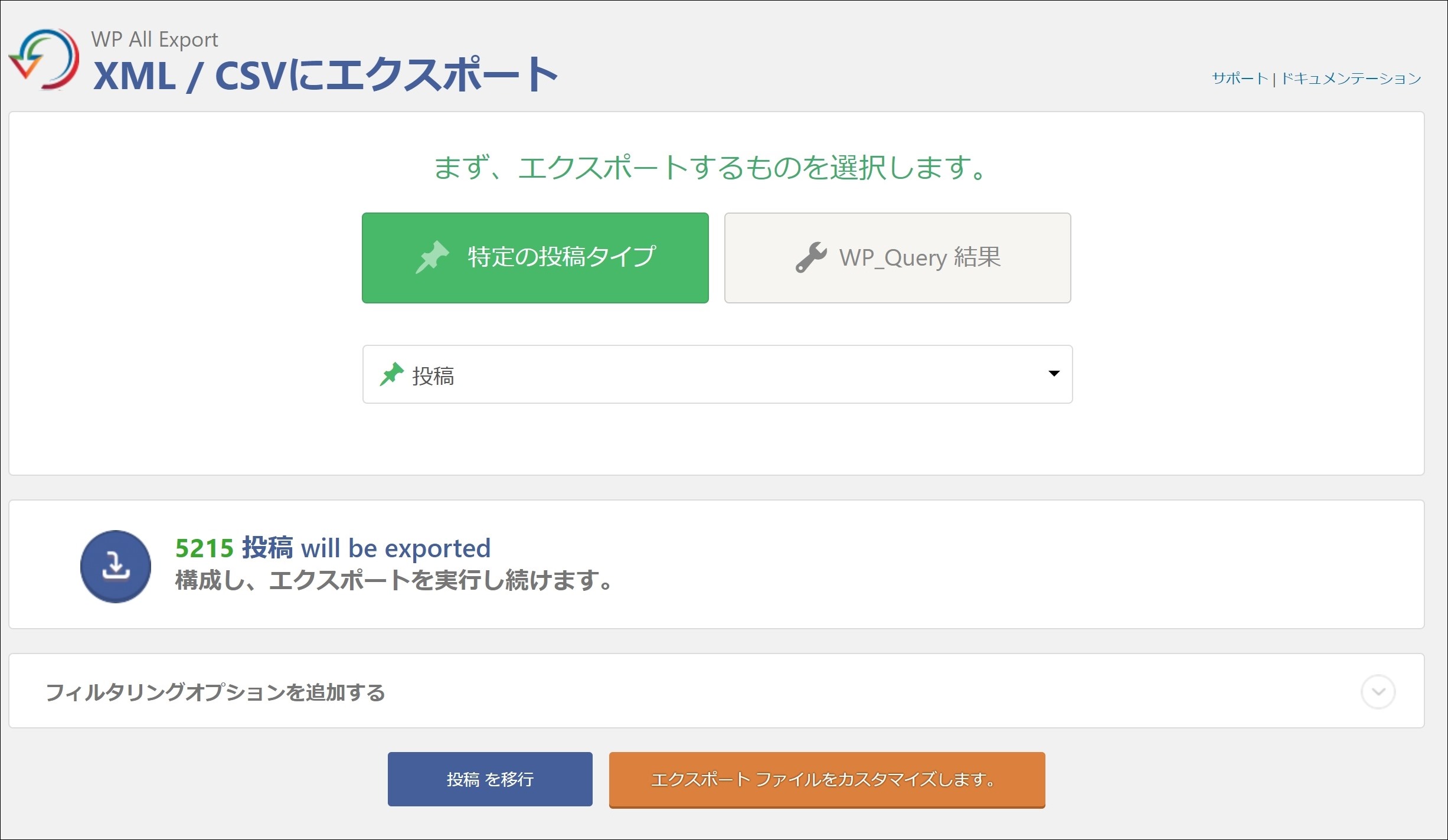This screenshot has width=1448, height=840.
Task: Click the WP All Export logo icon
Action: click(44, 60)
